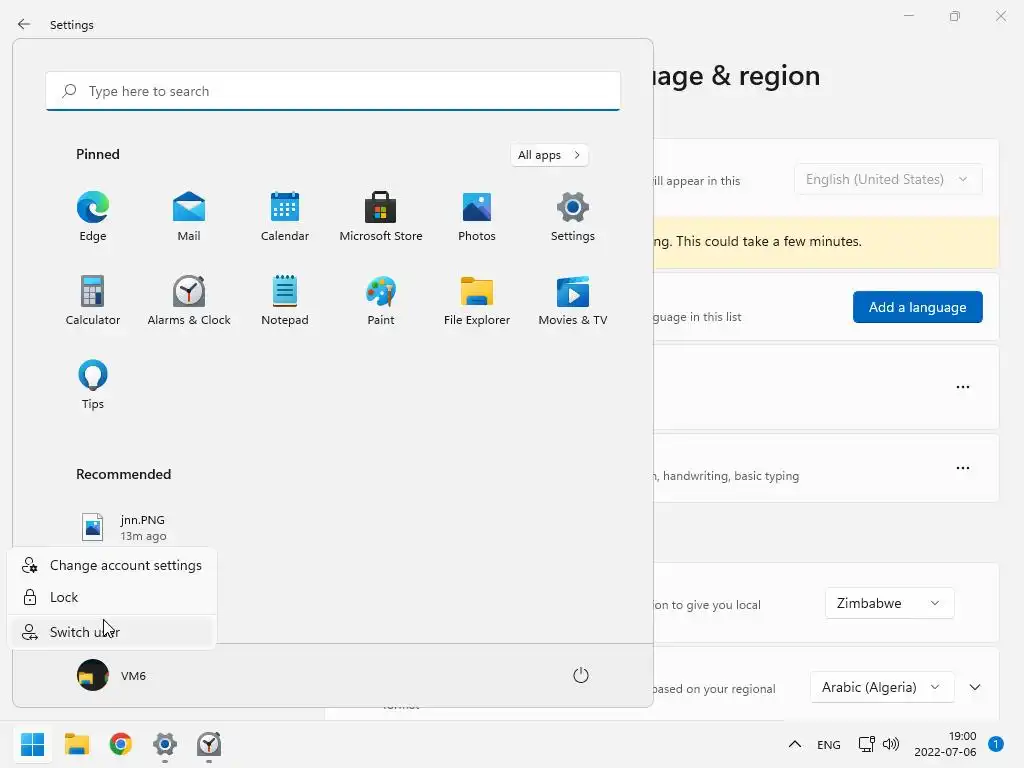The width and height of the screenshot is (1024, 768).
Task: Open Notepad from Start menu
Action: tap(285, 300)
